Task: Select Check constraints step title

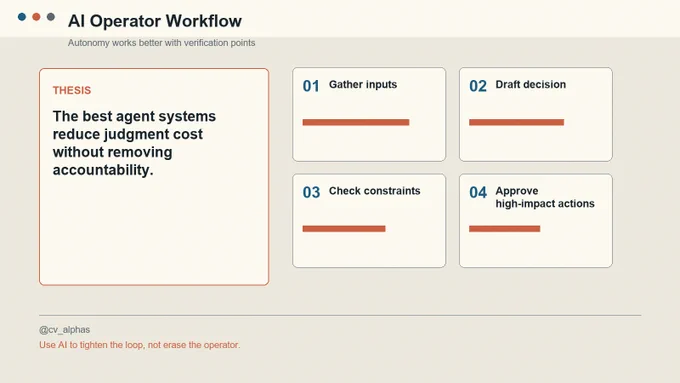Action: (374, 191)
